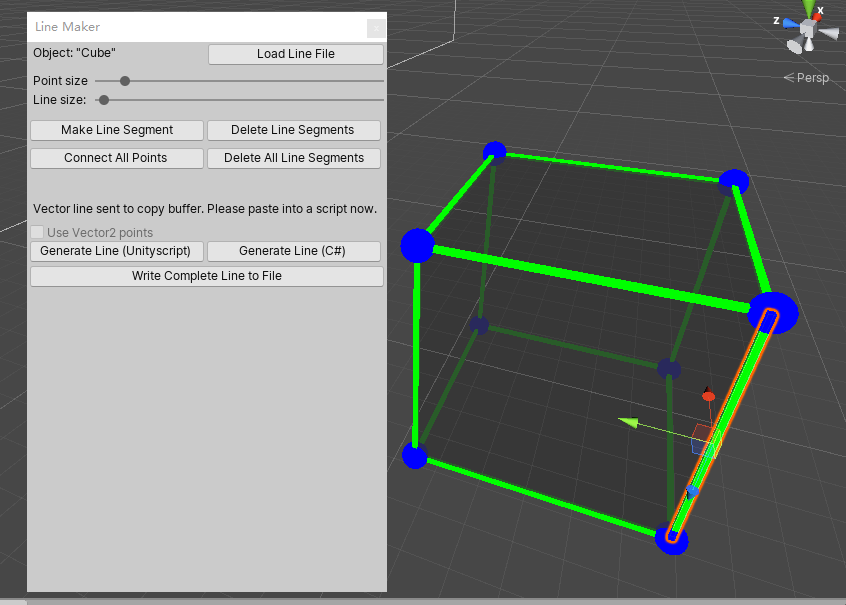This screenshot has width=846, height=605.
Task: Click the green Y-axis cone on scene gizmo
Action: pos(808,7)
